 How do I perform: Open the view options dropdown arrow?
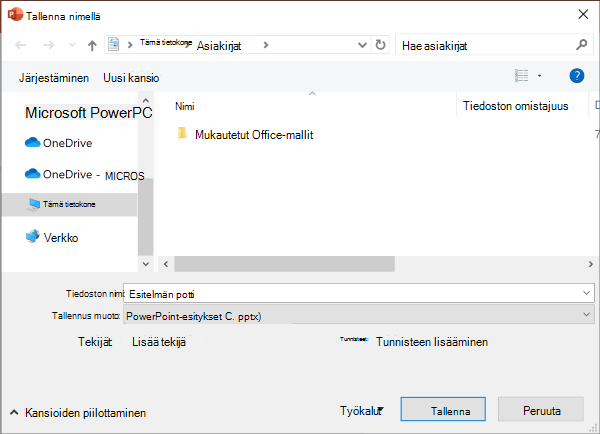540,76
